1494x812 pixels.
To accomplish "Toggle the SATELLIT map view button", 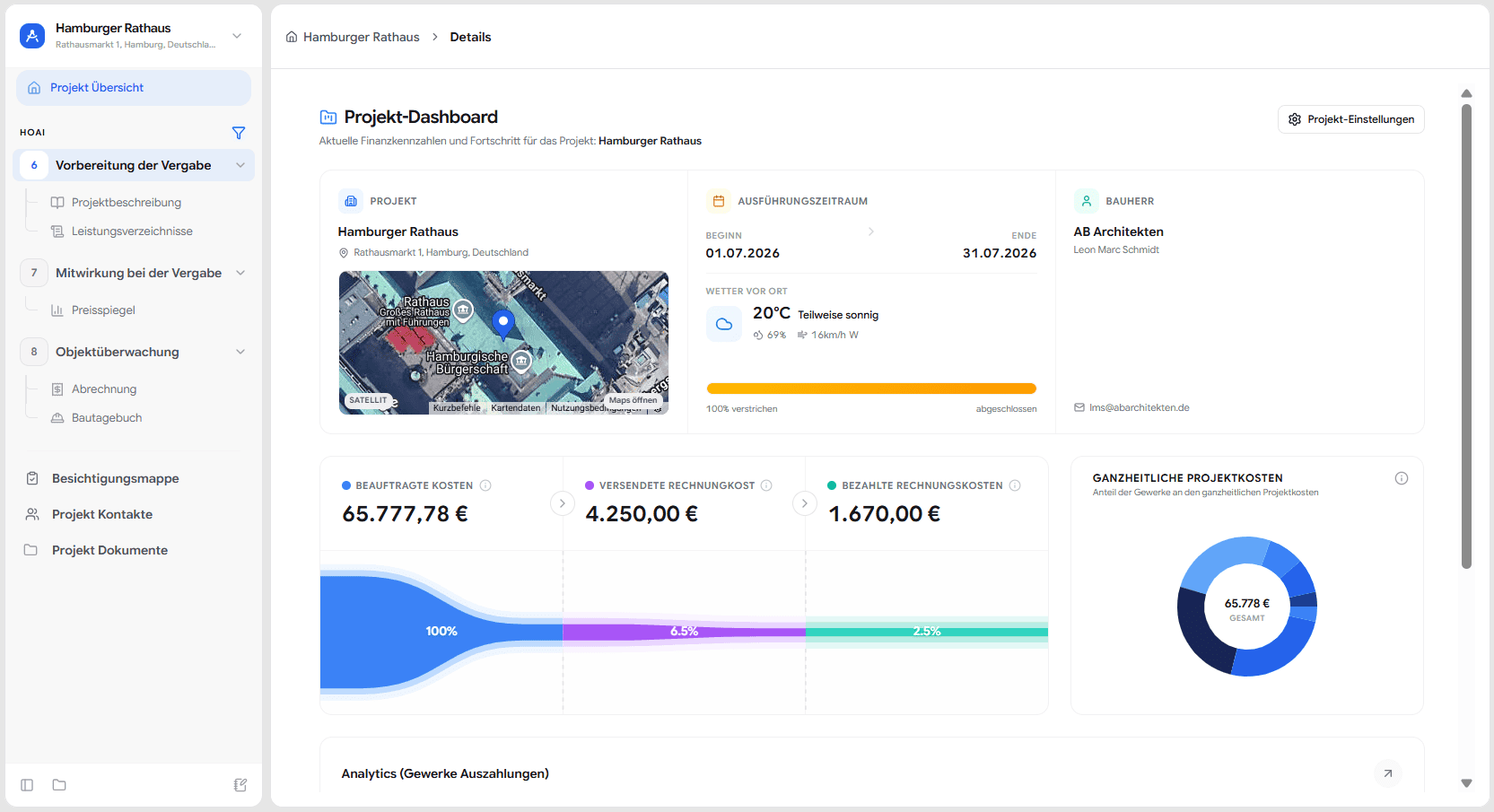I will 369,400.
